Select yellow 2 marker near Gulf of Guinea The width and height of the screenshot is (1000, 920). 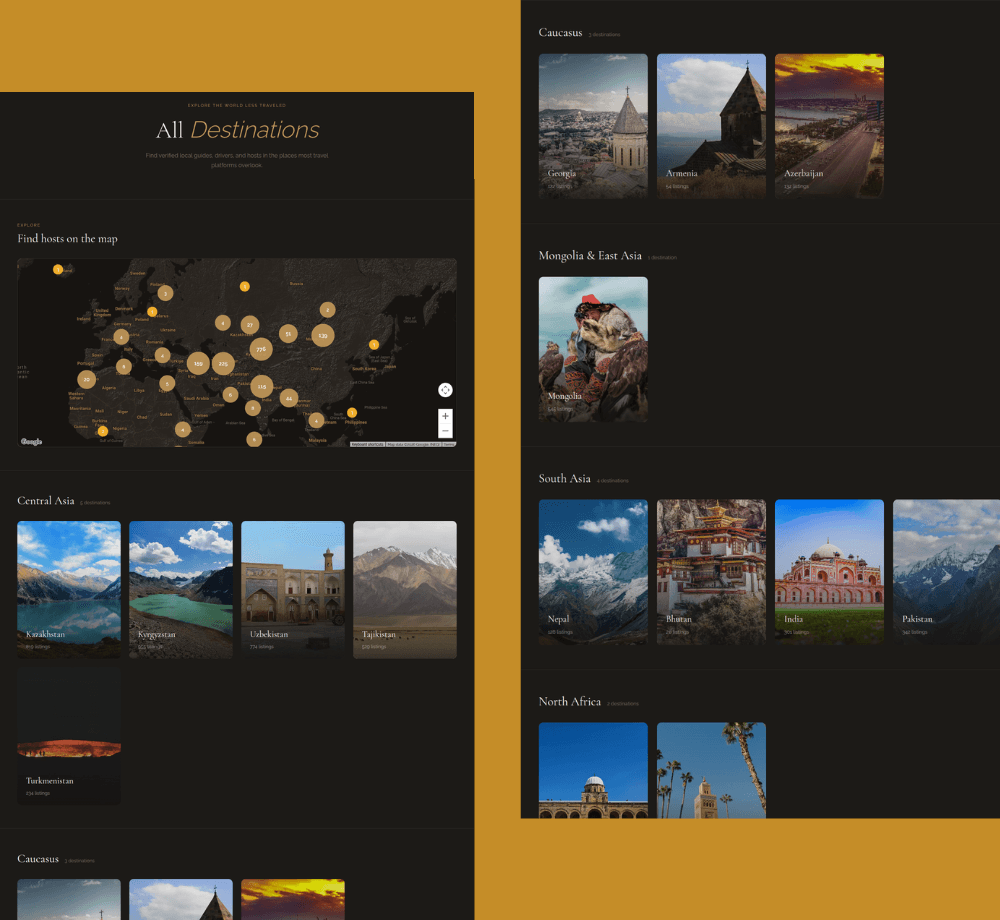point(102,431)
